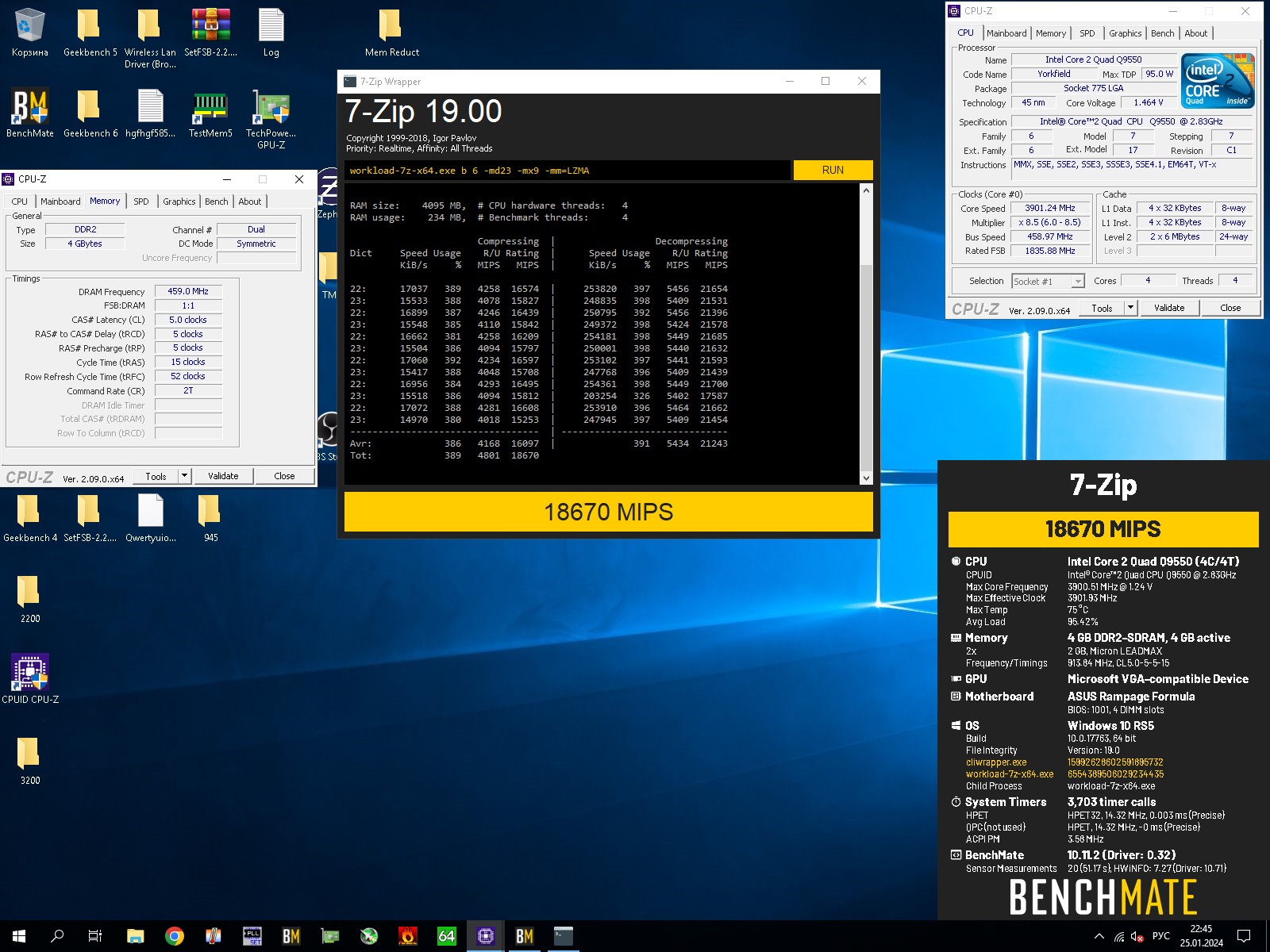Launch the CPUID CPU-Z desktop shortcut

click(x=30, y=678)
